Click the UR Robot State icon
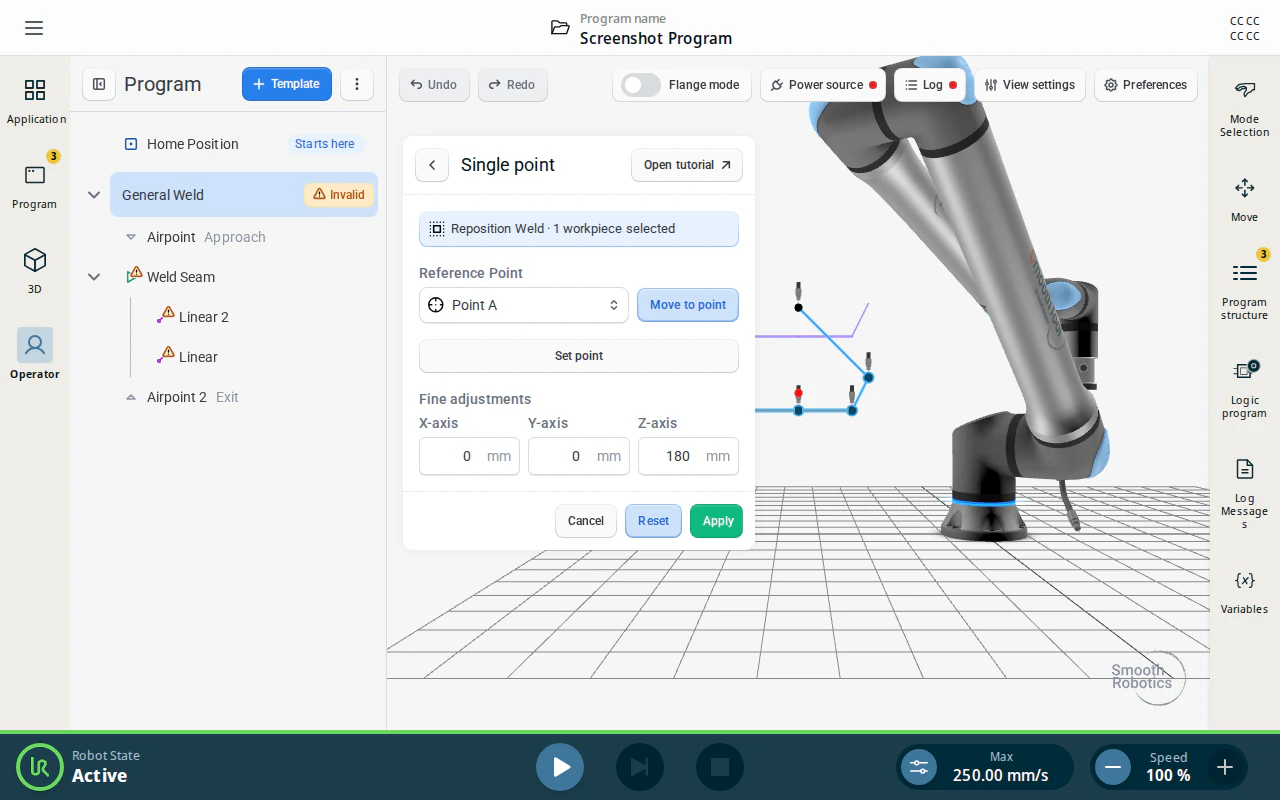The image size is (1280, 800). [x=40, y=767]
